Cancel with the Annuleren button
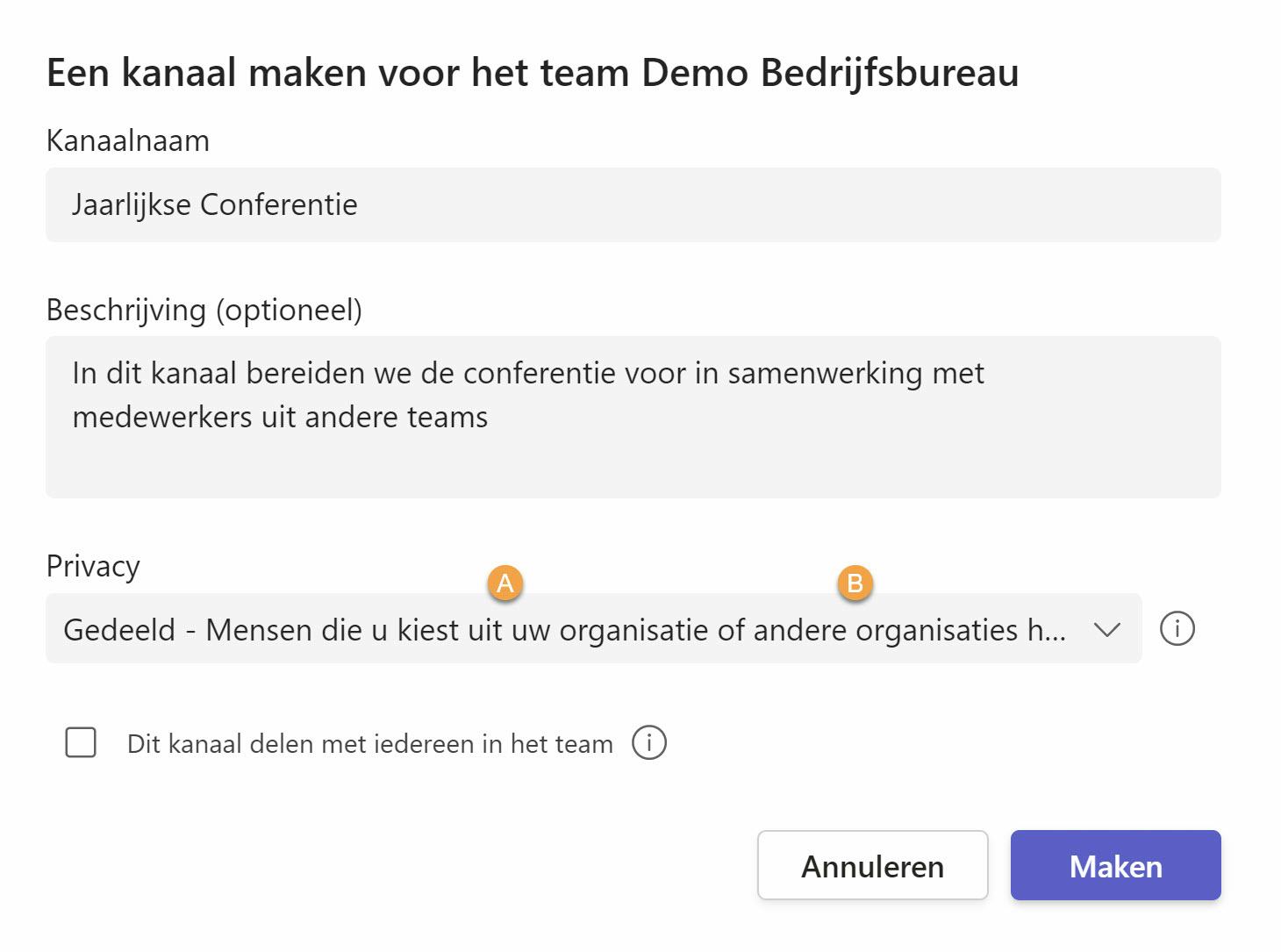Viewport: 1281px width, 952px height. tap(871, 866)
